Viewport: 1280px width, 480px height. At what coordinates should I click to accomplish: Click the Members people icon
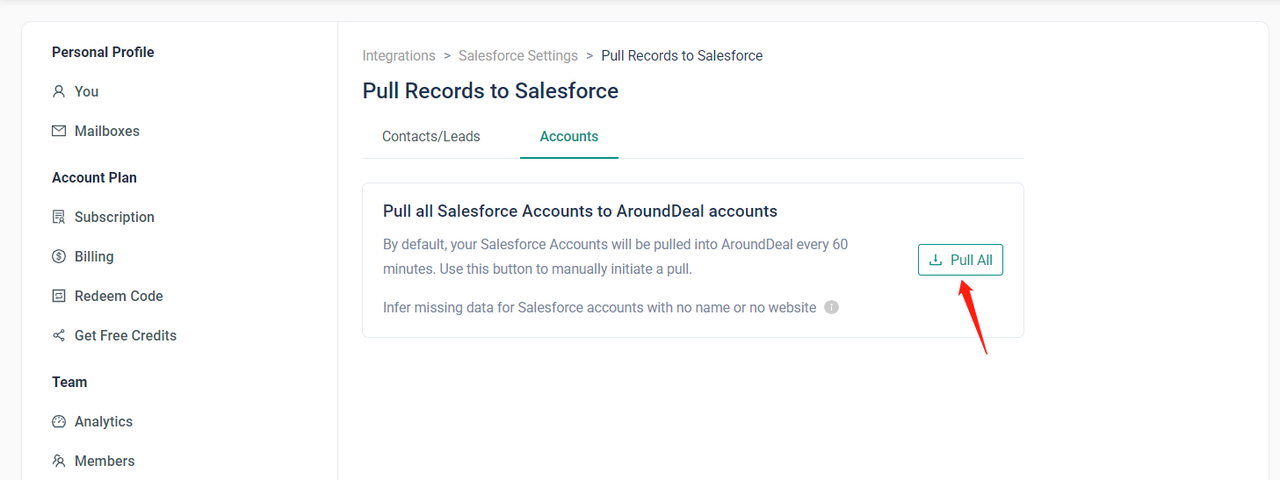(x=59, y=461)
